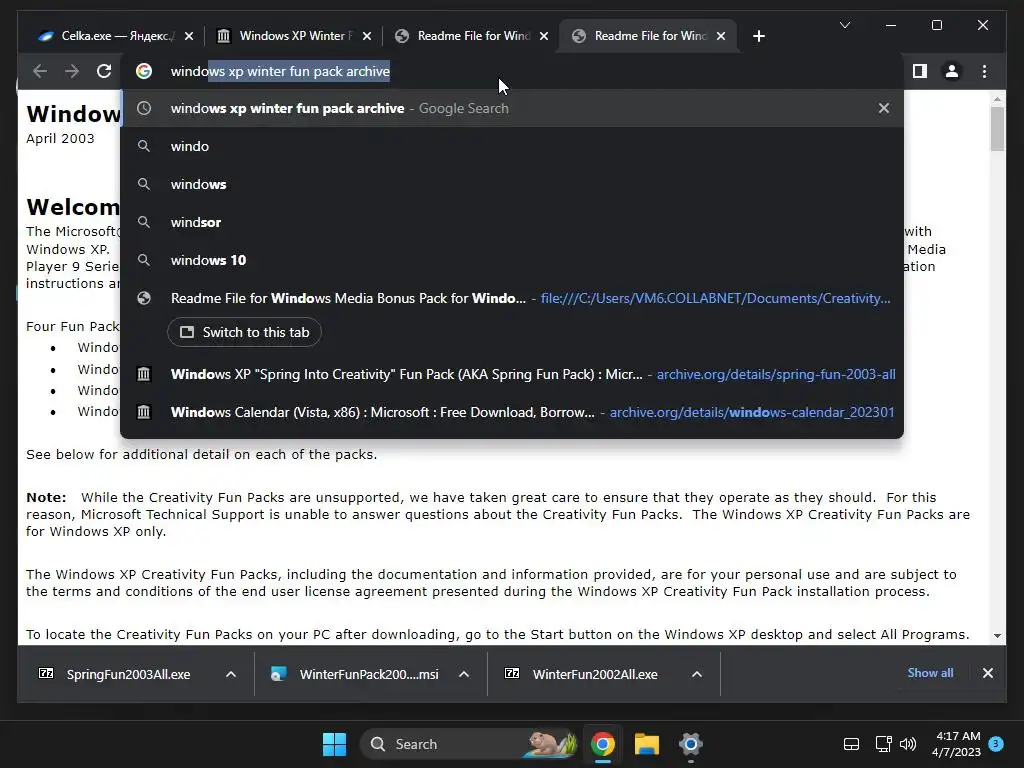Expand options for SpringFun2003All.exe download
Image resolution: width=1024 pixels, height=768 pixels.
coord(231,674)
